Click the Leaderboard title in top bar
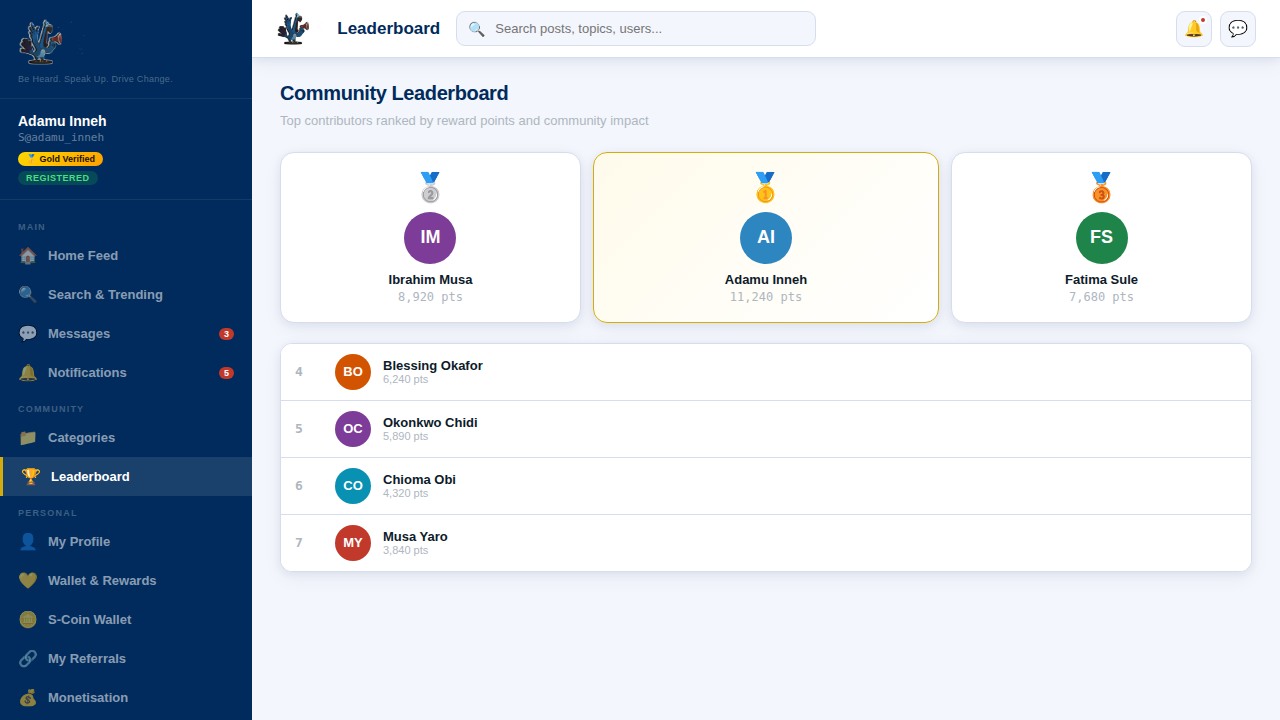This screenshot has width=1280, height=720. tap(388, 29)
